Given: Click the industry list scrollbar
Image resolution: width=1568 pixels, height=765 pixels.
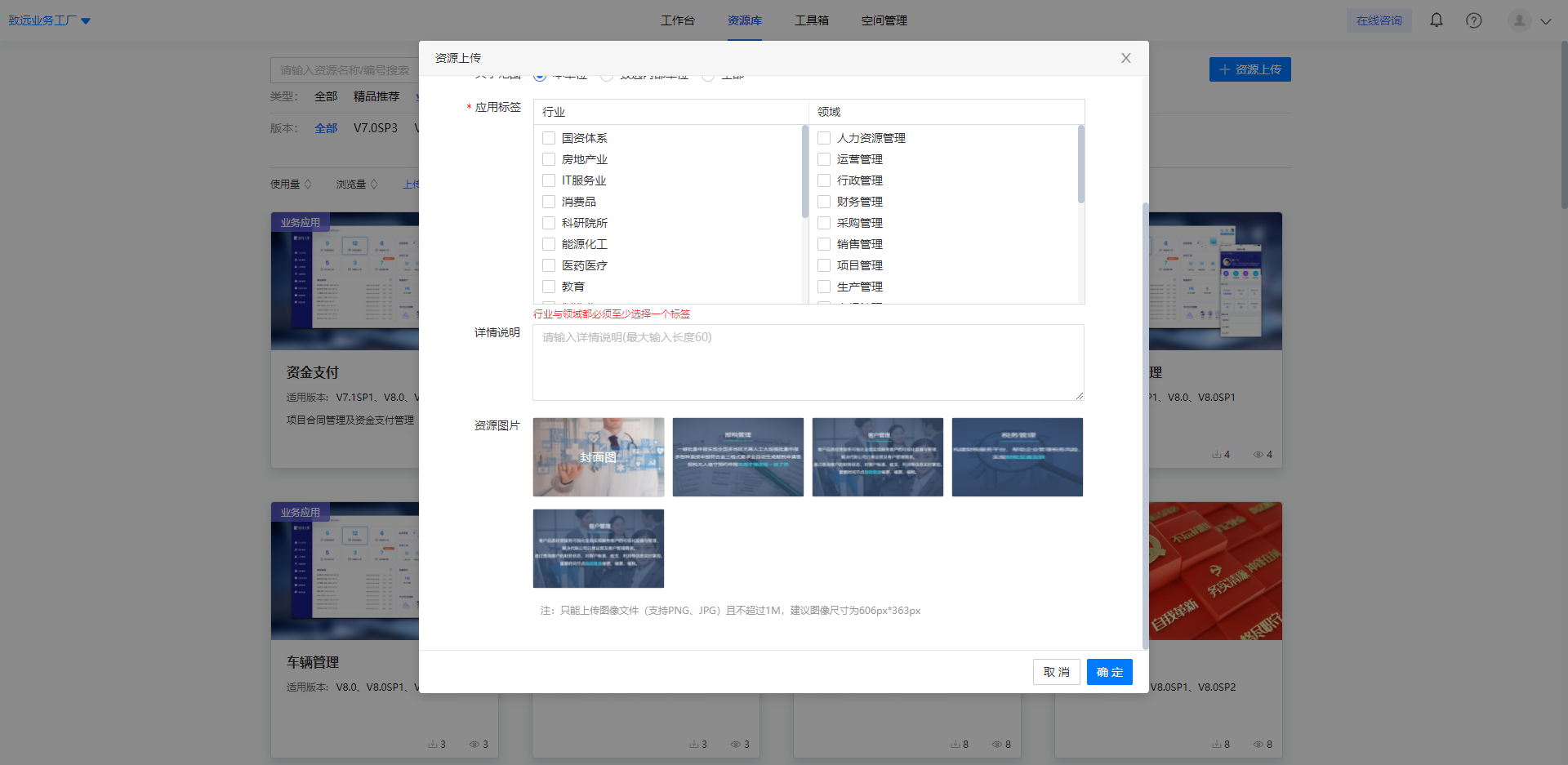Looking at the screenshot, I should pos(805,171).
